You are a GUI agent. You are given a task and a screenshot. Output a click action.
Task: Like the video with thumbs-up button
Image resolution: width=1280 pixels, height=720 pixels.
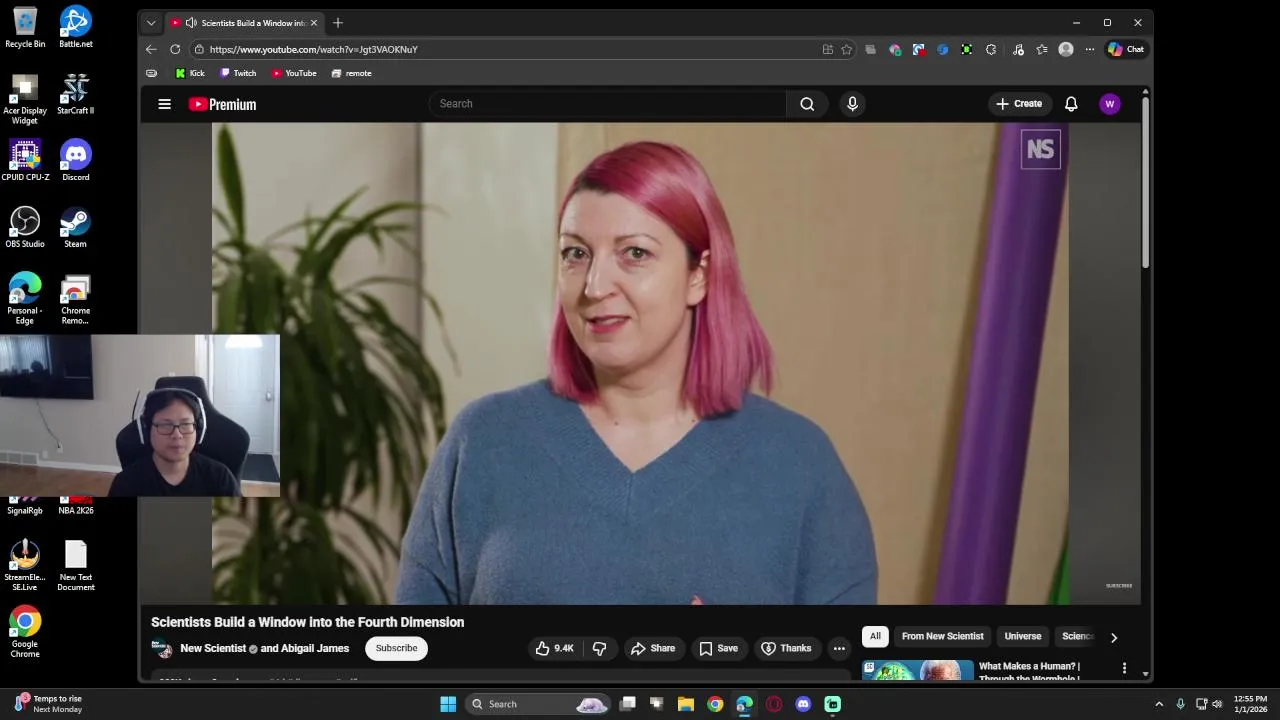(x=555, y=648)
